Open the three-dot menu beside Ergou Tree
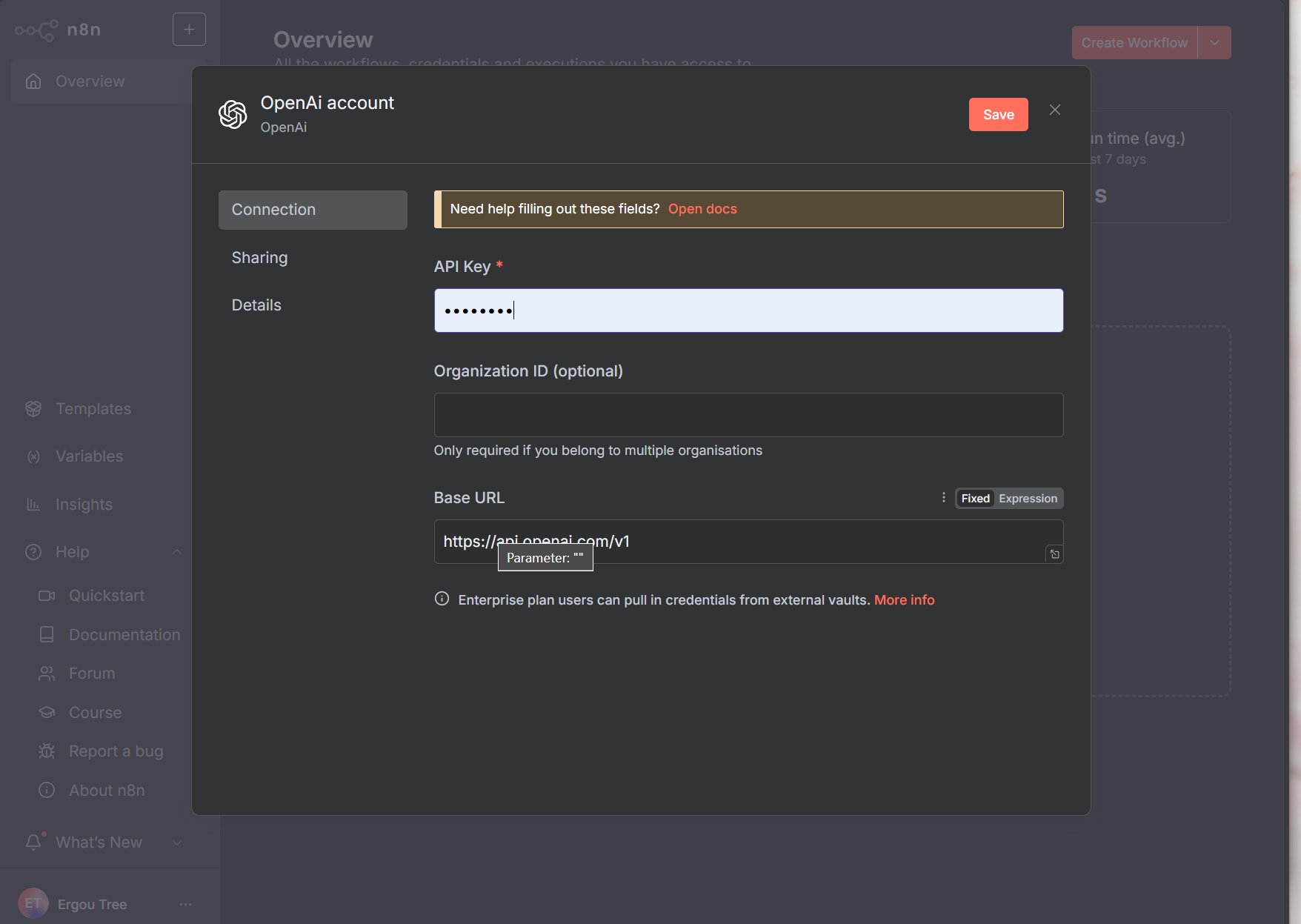The width and height of the screenshot is (1301, 924). click(x=186, y=904)
